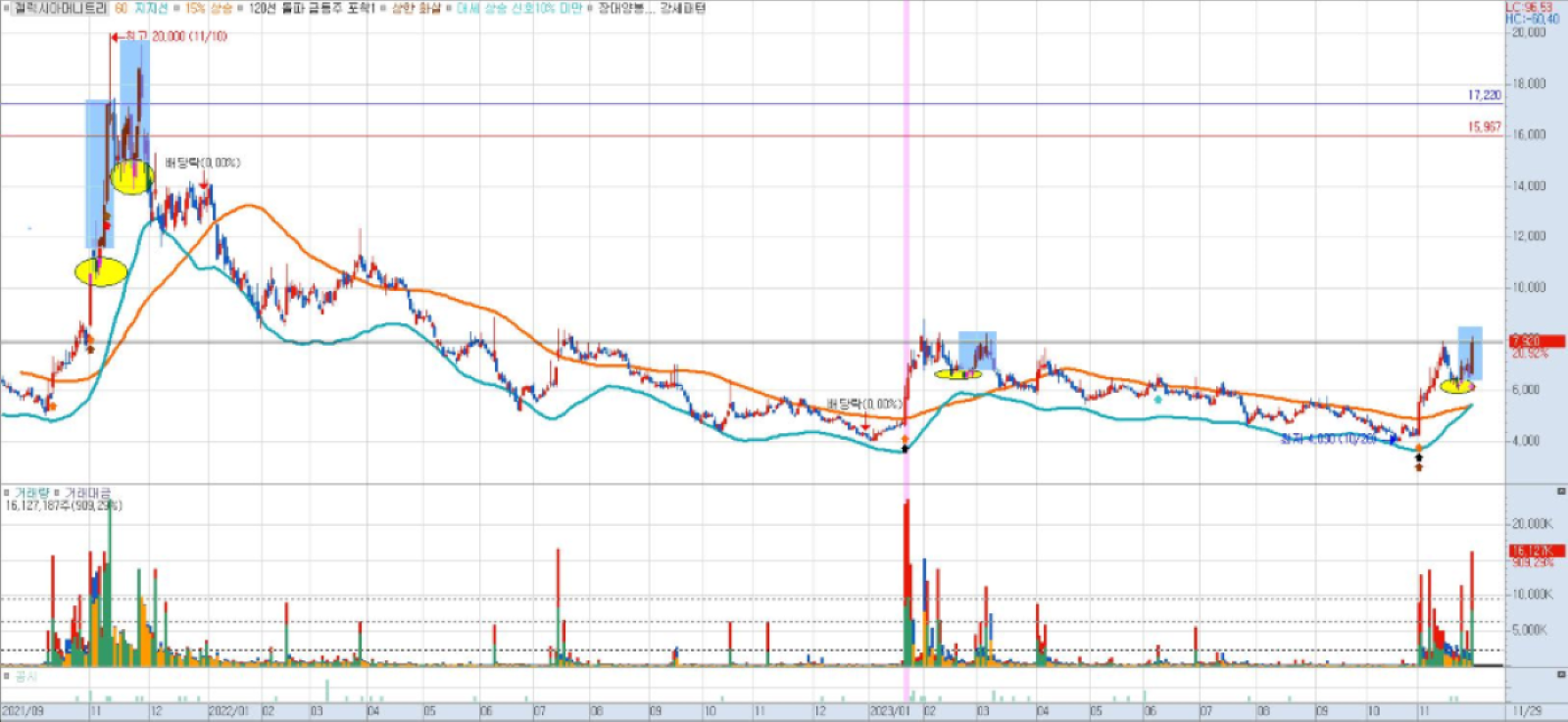Click the square marker before 공시 label
1568x722 pixels.
point(7,676)
